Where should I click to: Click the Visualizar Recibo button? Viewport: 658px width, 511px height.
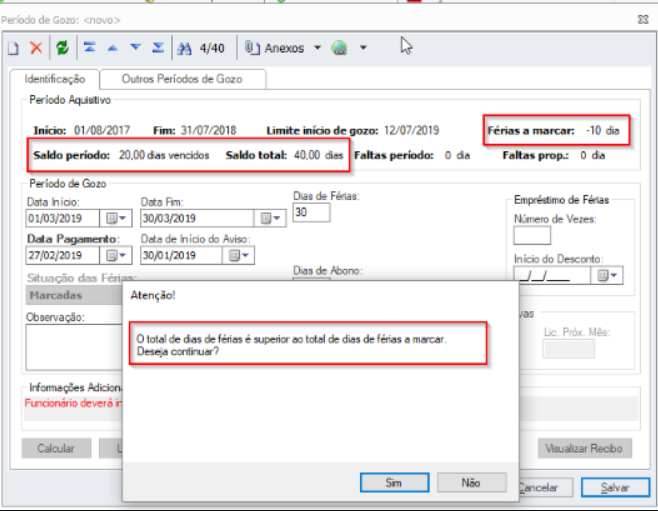click(585, 448)
